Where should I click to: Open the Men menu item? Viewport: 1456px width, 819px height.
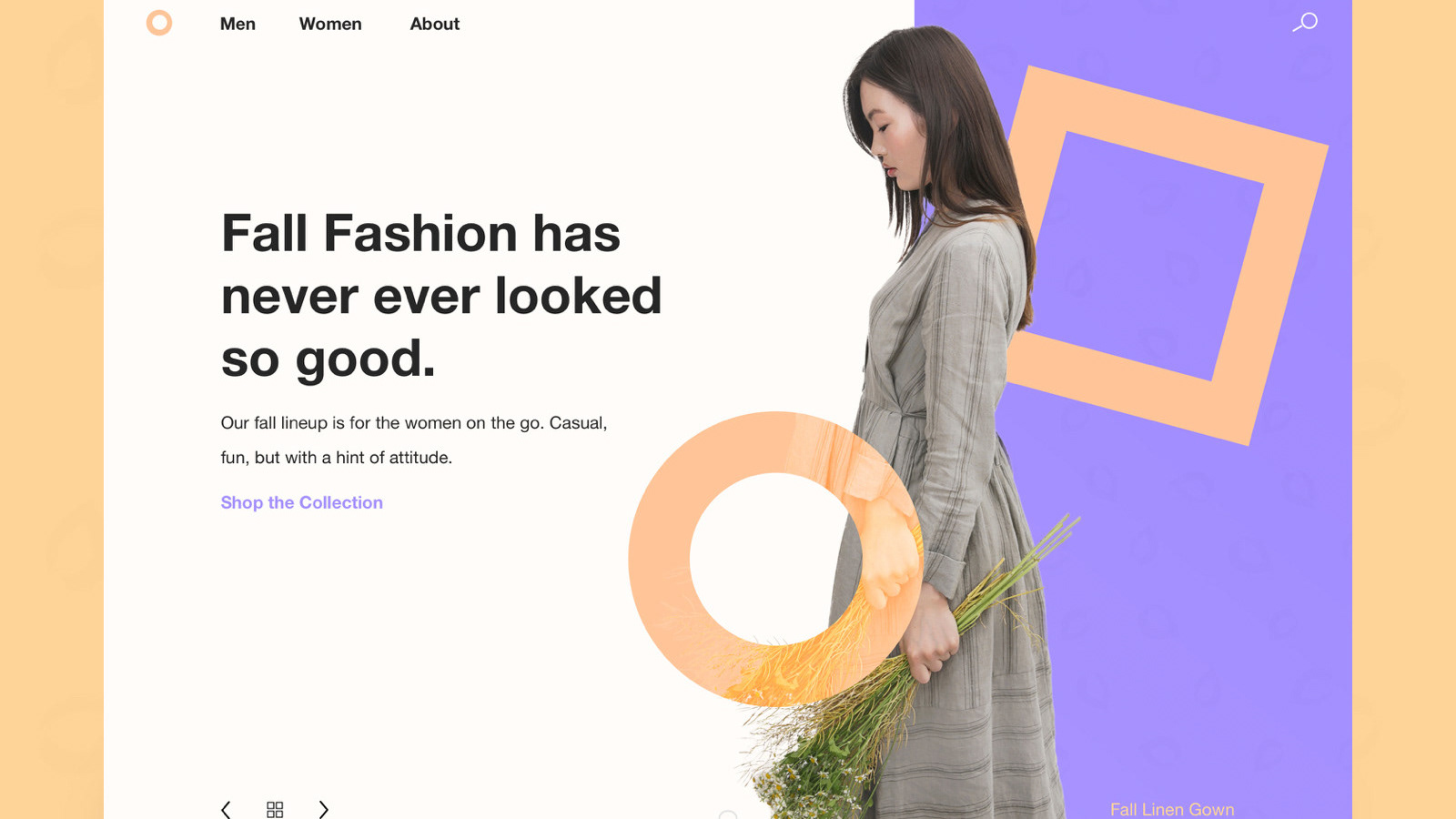pyautogui.click(x=238, y=24)
